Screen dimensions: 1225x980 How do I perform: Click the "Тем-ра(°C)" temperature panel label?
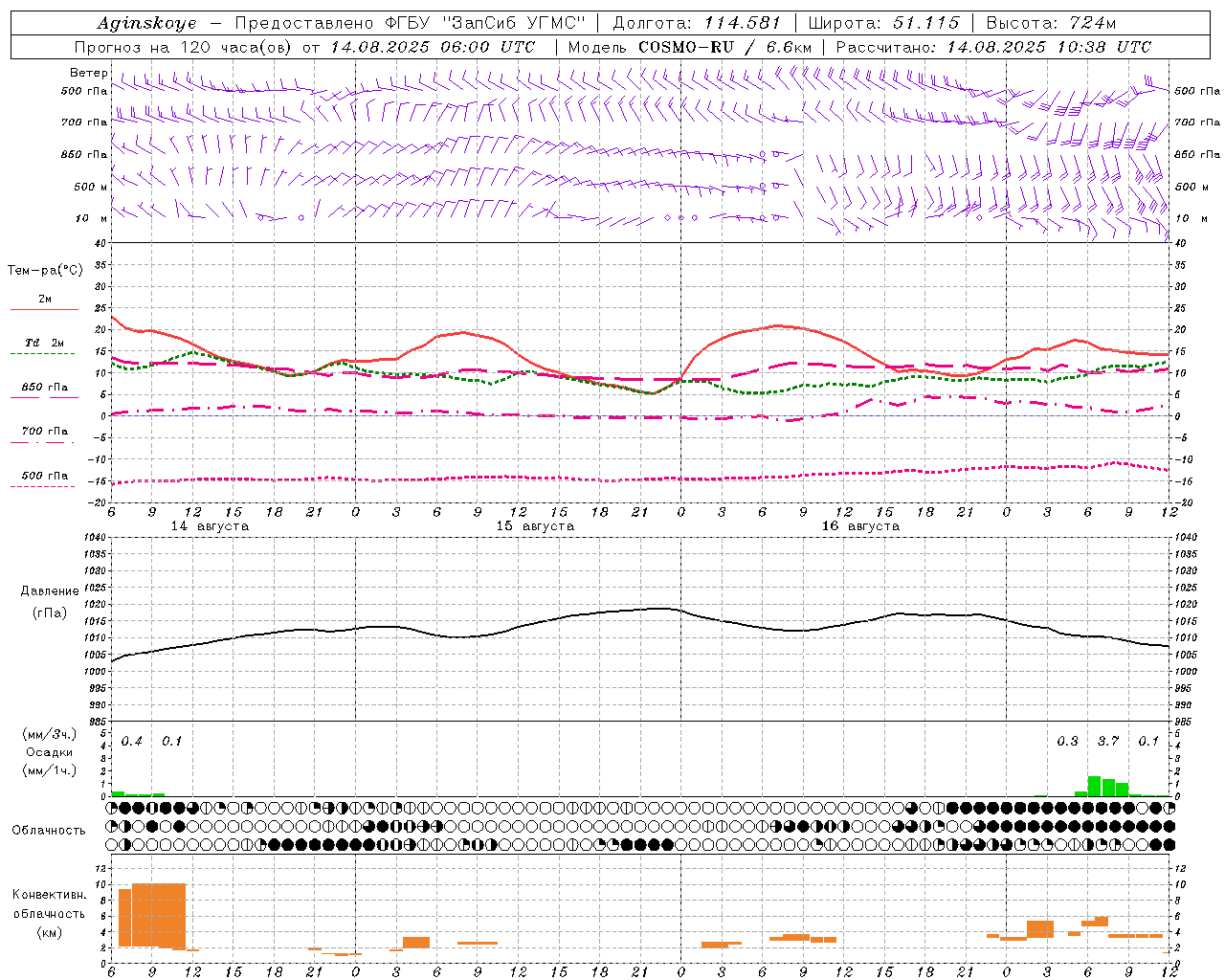pos(45,271)
